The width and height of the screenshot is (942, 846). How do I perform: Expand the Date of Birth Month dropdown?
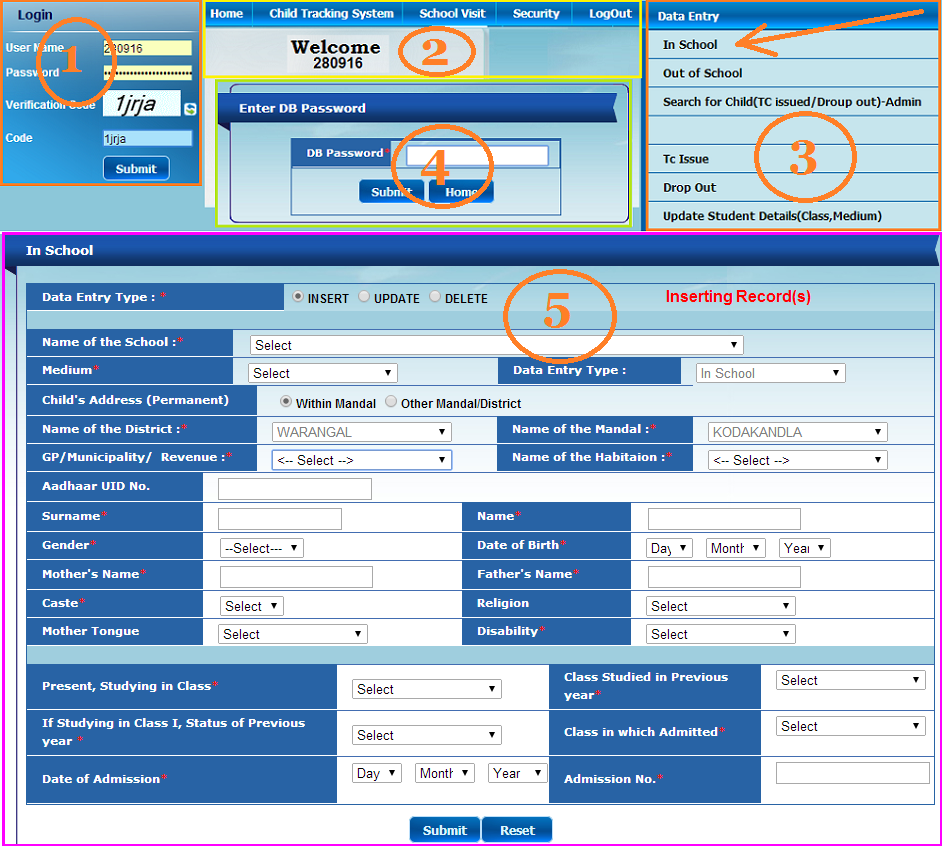click(735, 548)
